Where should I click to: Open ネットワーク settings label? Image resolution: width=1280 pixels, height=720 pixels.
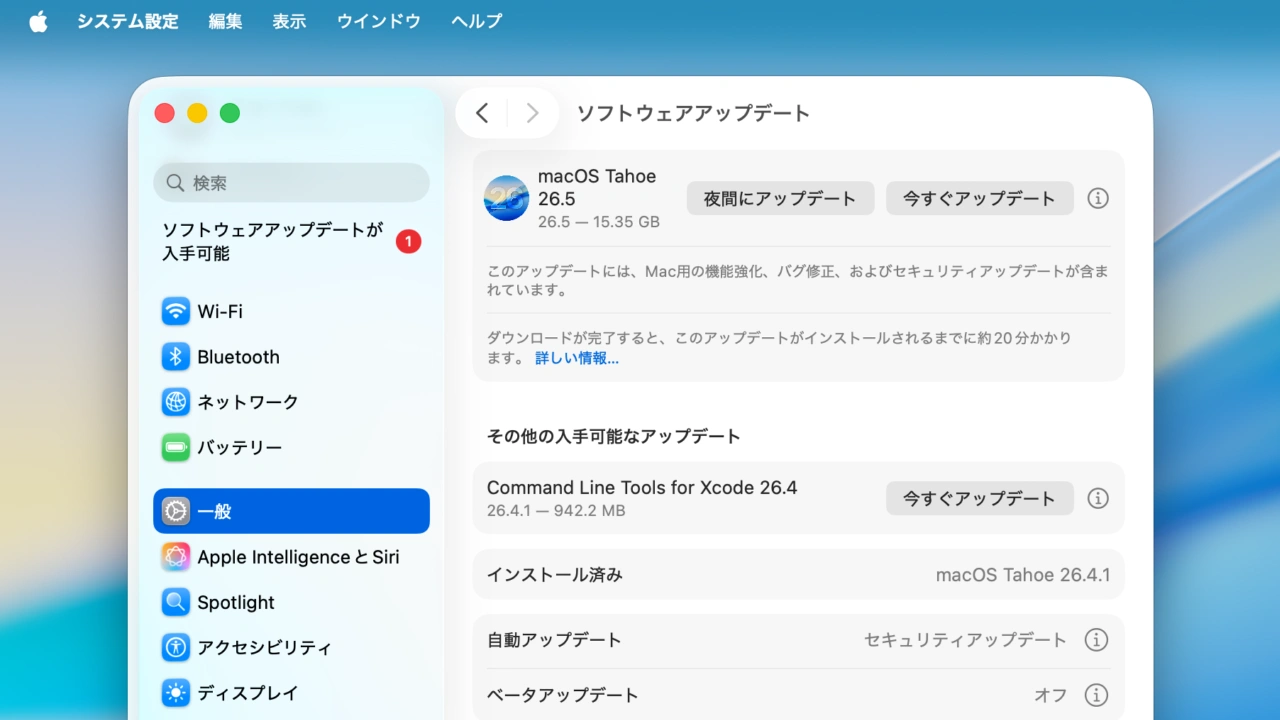[x=248, y=402]
